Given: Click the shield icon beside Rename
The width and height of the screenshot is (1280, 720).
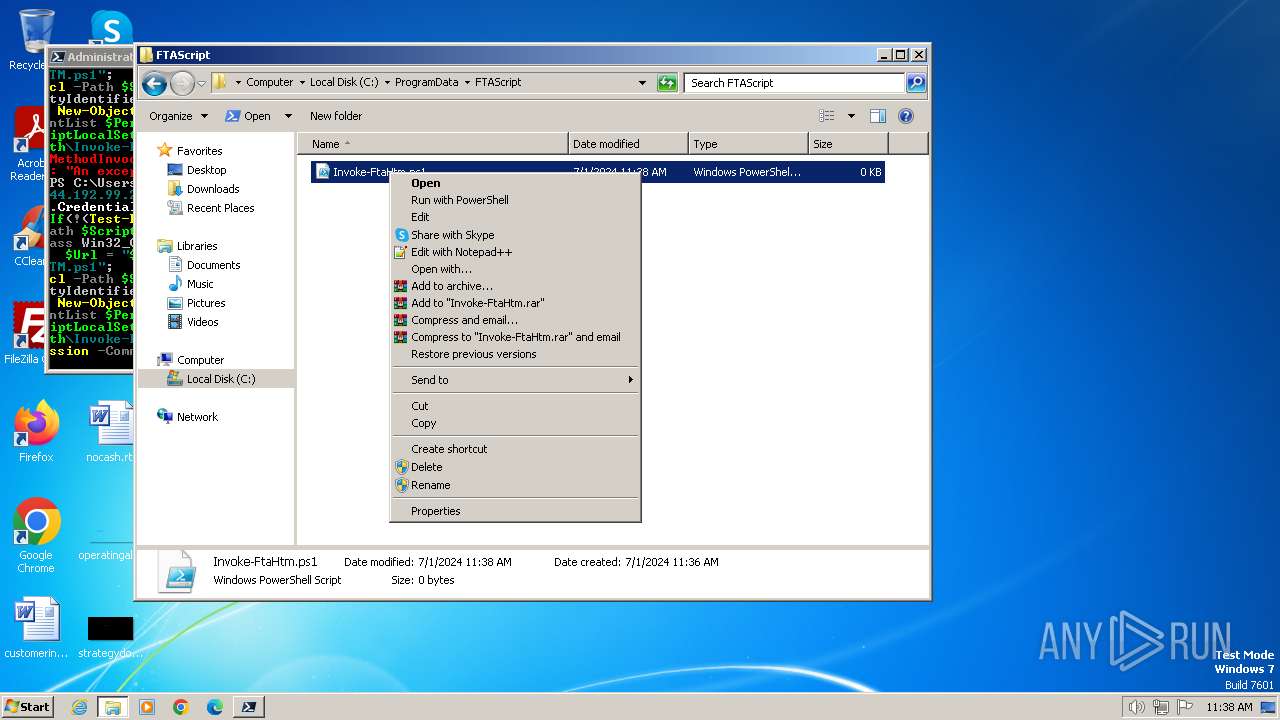Looking at the screenshot, I should click(x=401, y=485).
